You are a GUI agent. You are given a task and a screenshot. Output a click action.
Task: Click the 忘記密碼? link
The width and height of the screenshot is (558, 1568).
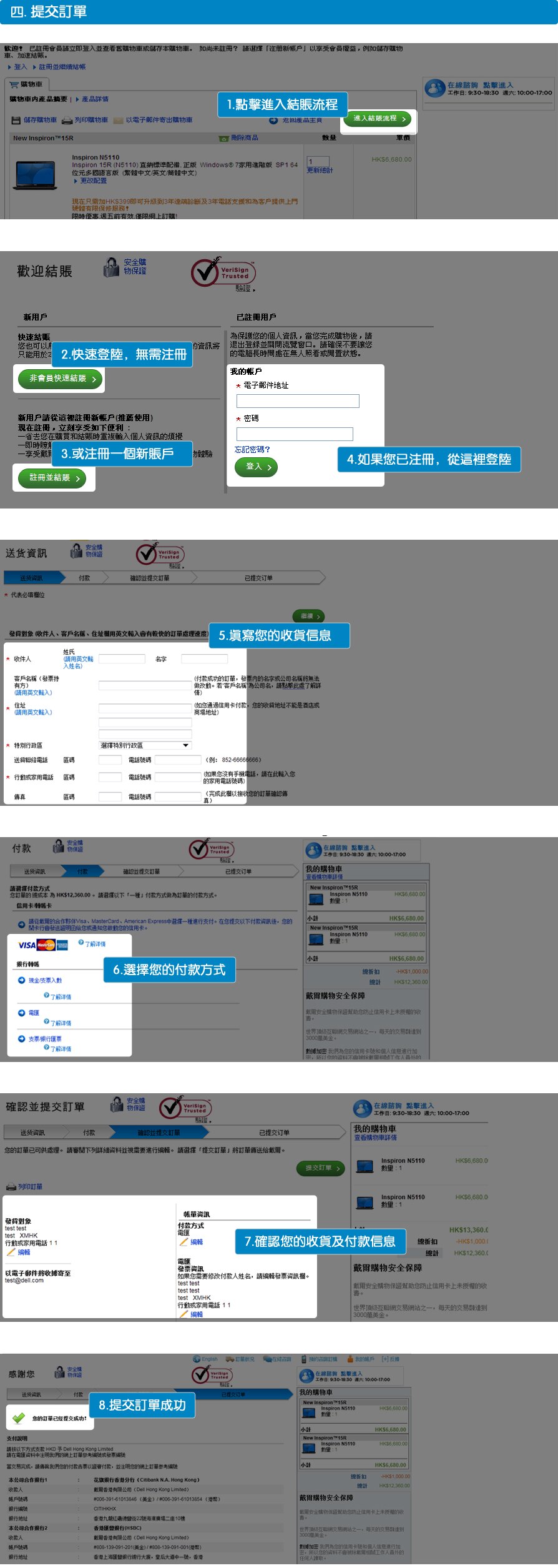pyautogui.click(x=252, y=449)
